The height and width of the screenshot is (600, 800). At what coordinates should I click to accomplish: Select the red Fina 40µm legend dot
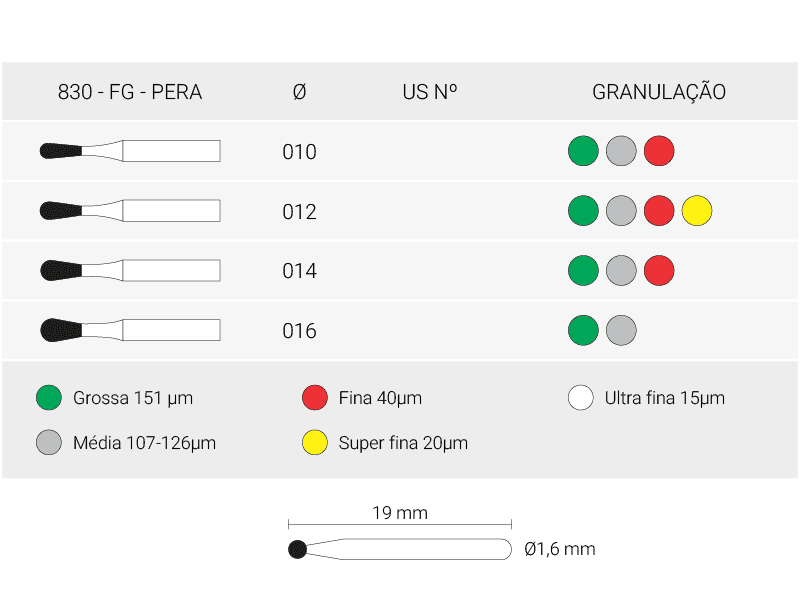click(x=315, y=398)
